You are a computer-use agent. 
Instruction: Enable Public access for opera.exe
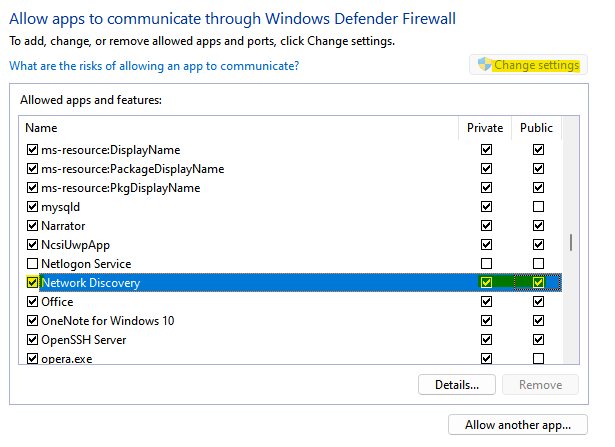tap(539, 359)
